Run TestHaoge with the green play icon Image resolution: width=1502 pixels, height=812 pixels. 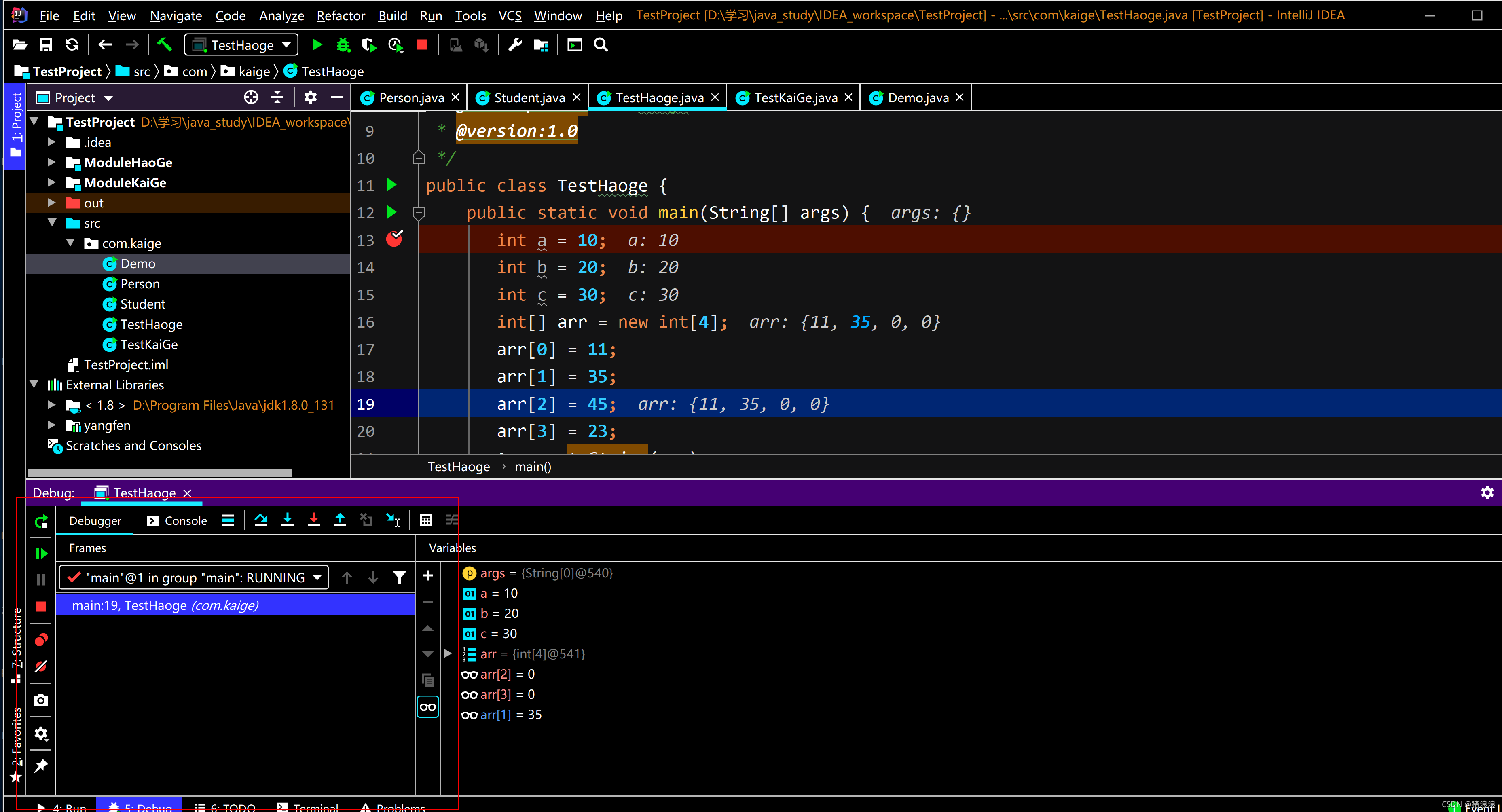pyautogui.click(x=317, y=45)
